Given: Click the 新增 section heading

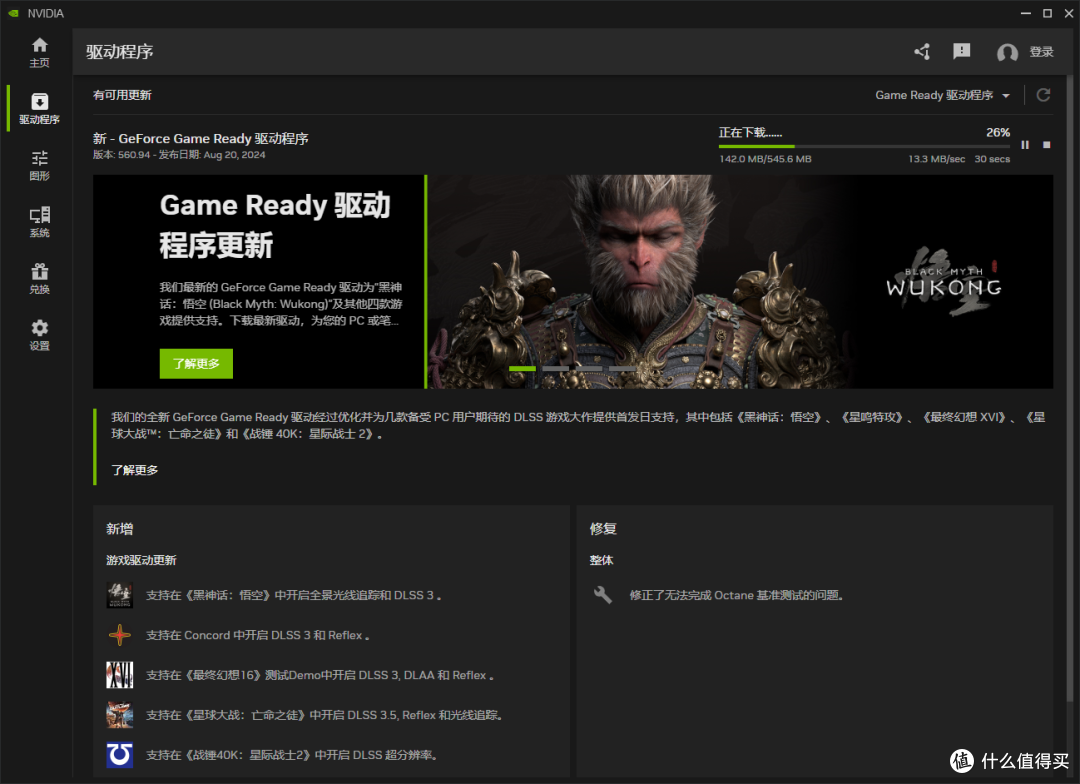Looking at the screenshot, I should pos(120,529).
